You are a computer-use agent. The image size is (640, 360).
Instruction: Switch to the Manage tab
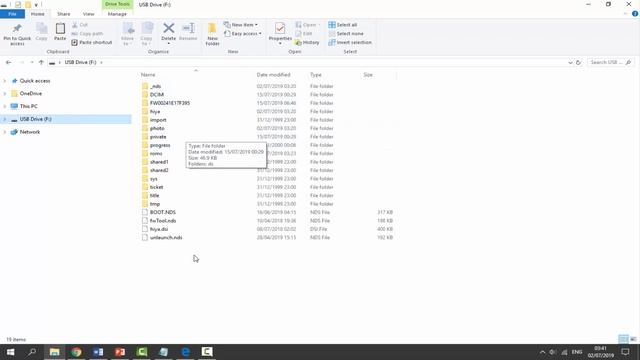point(117,14)
